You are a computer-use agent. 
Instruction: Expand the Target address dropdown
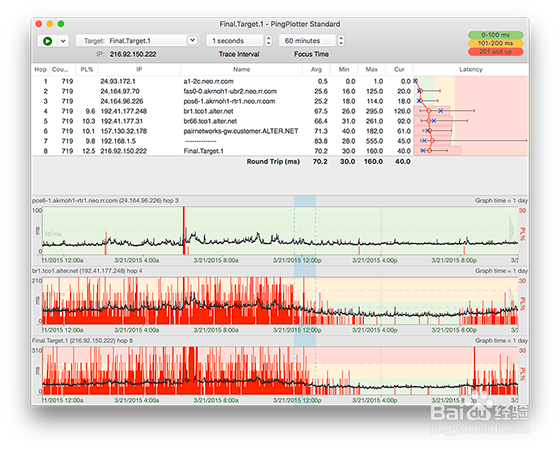[x=192, y=40]
